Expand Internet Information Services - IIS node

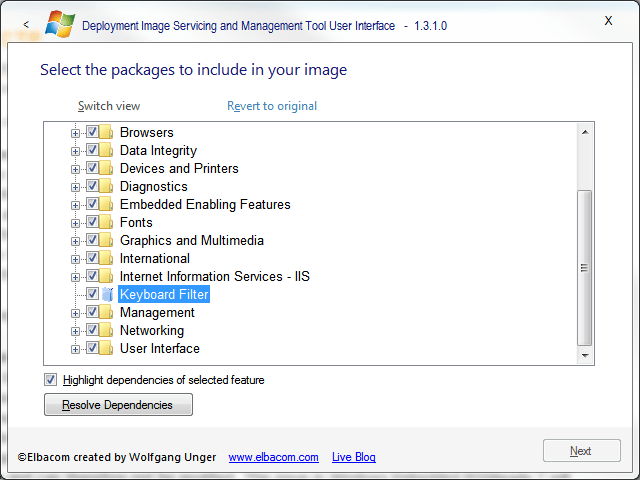pyautogui.click(x=75, y=277)
